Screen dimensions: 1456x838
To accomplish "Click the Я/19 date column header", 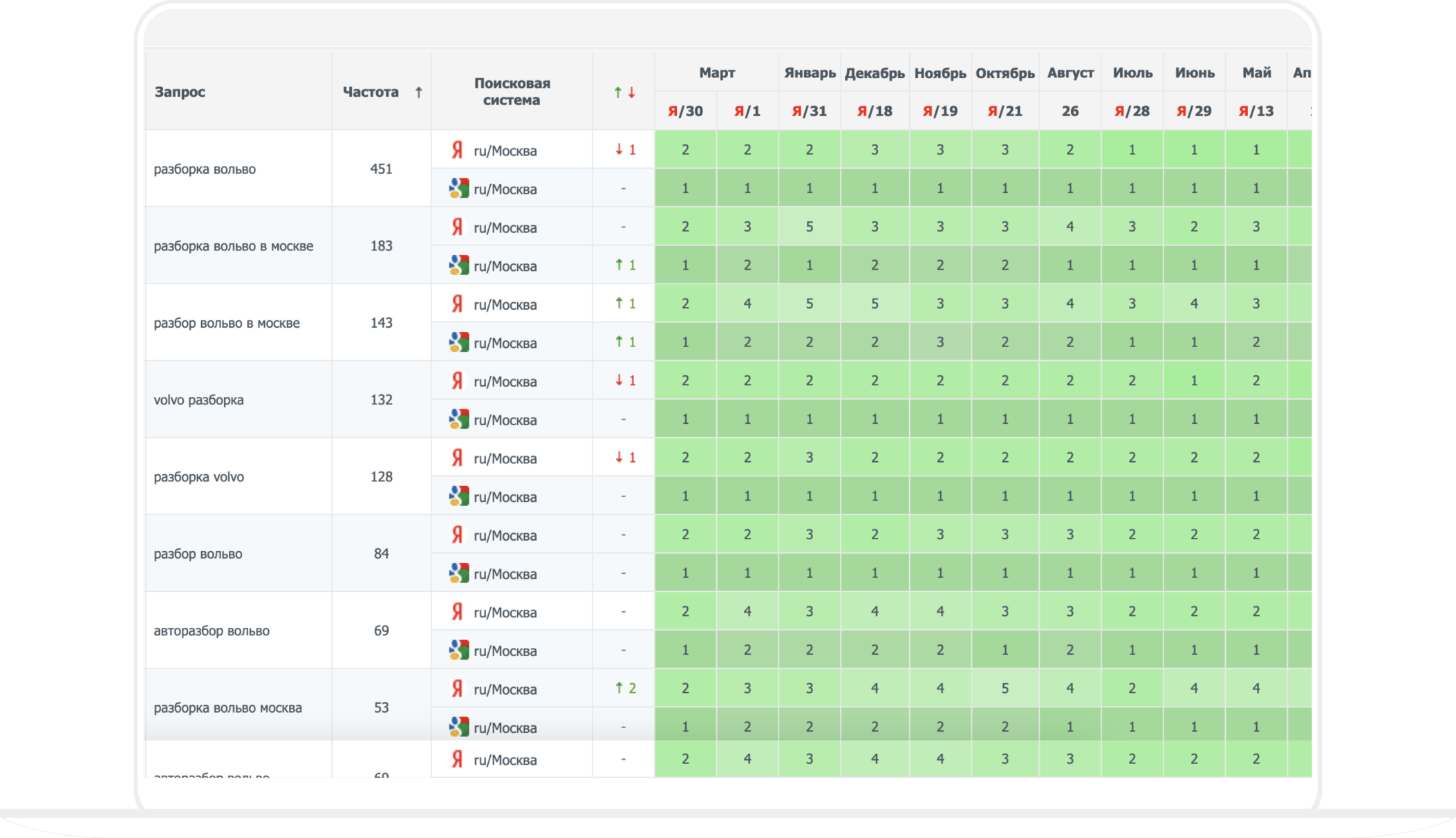I will (940, 111).
